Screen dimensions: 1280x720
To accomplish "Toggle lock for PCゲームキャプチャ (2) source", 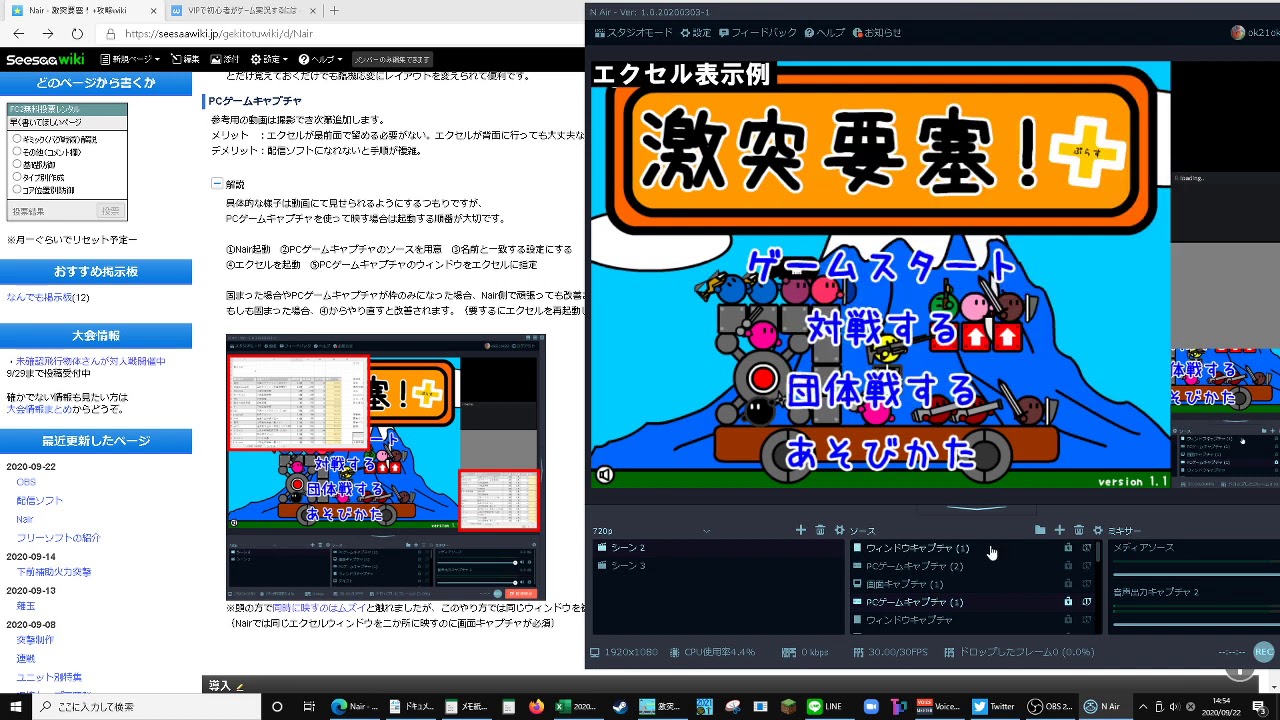I will pos(1068,566).
